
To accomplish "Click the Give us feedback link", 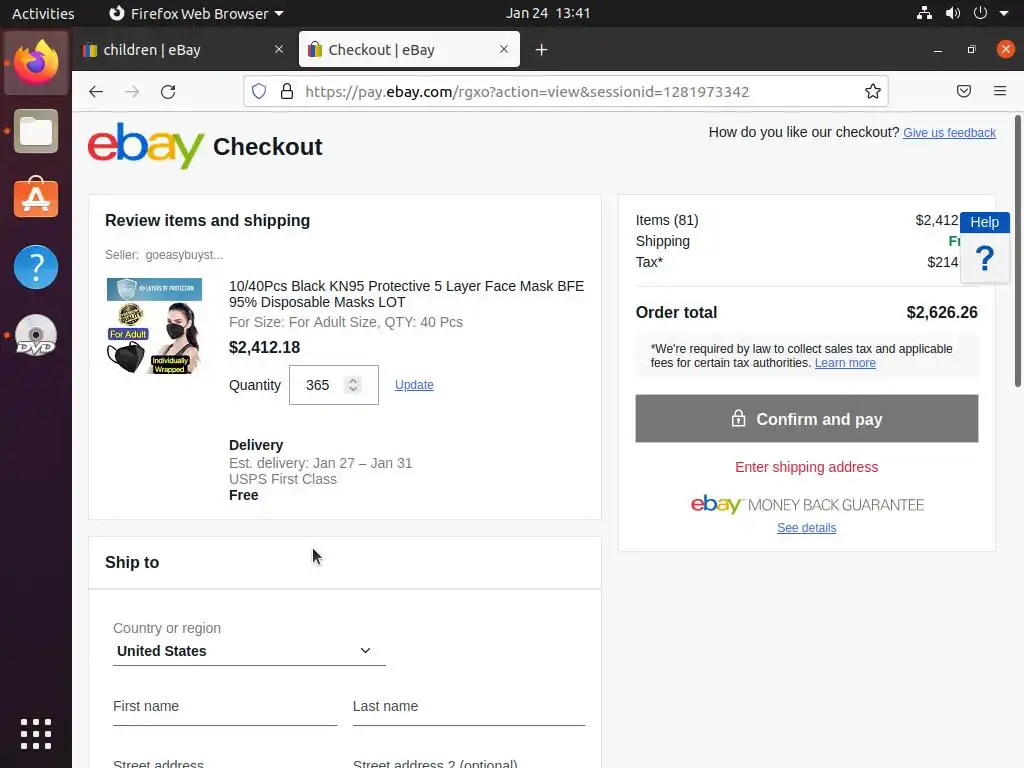I will click(949, 133).
